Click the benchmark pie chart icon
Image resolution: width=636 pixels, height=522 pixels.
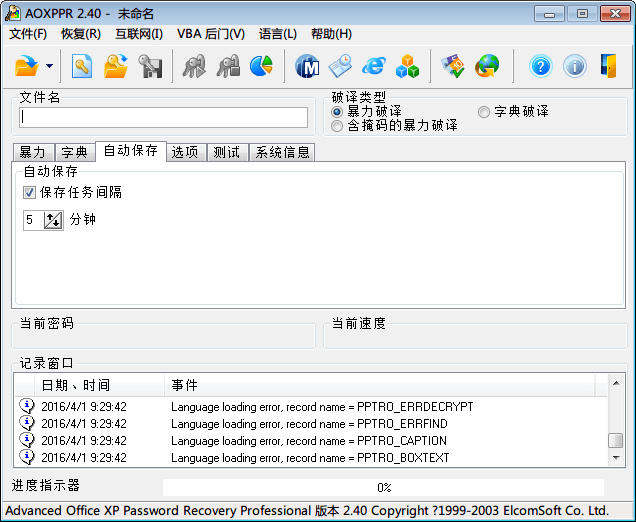click(x=261, y=66)
